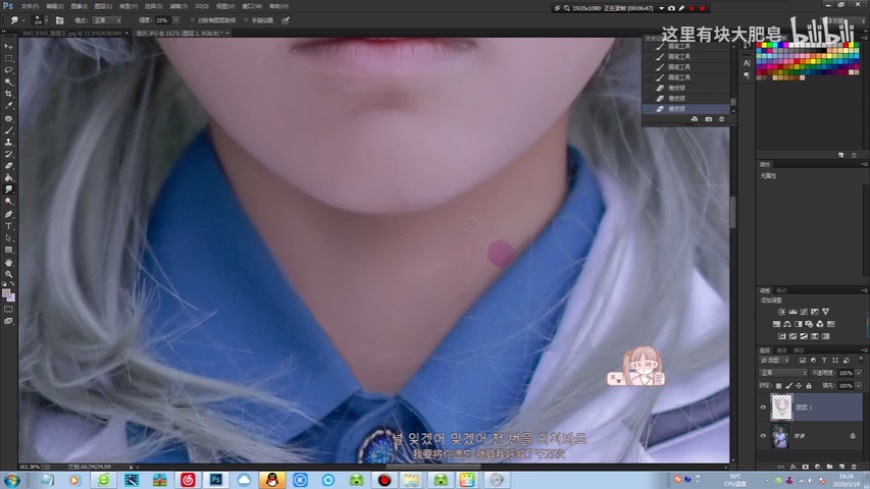
Task: Open the layer filter type dropdown
Action: [775, 361]
